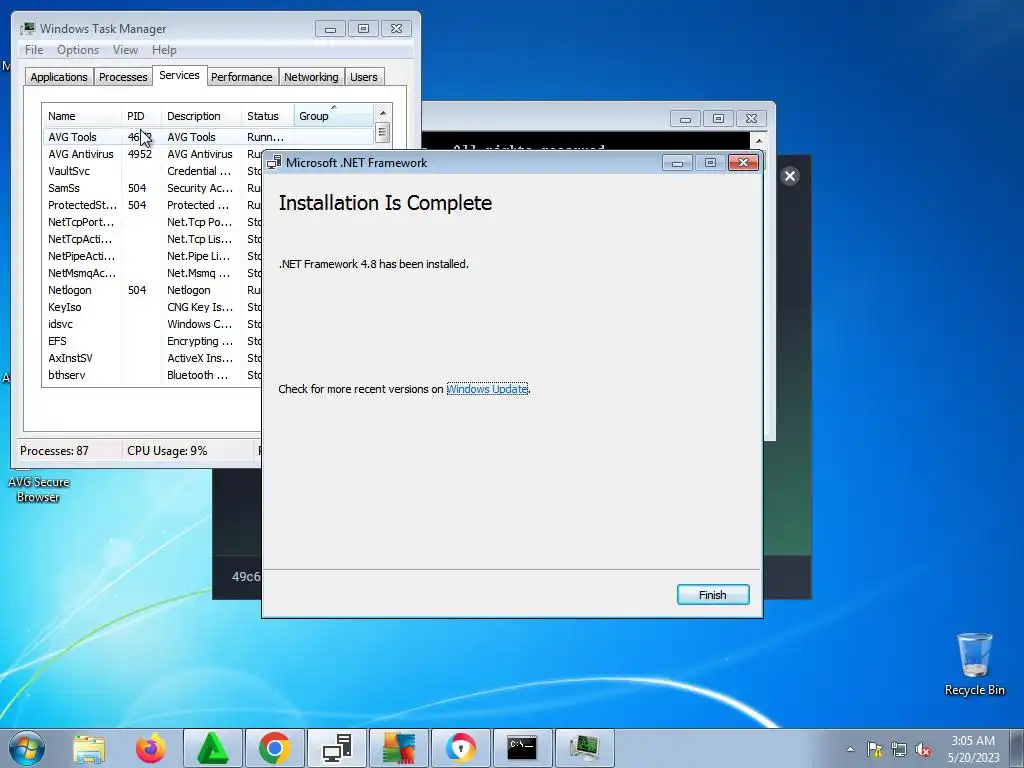Select the VaultSvc service row
This screenshot has width=1024, height=768.
152,171
